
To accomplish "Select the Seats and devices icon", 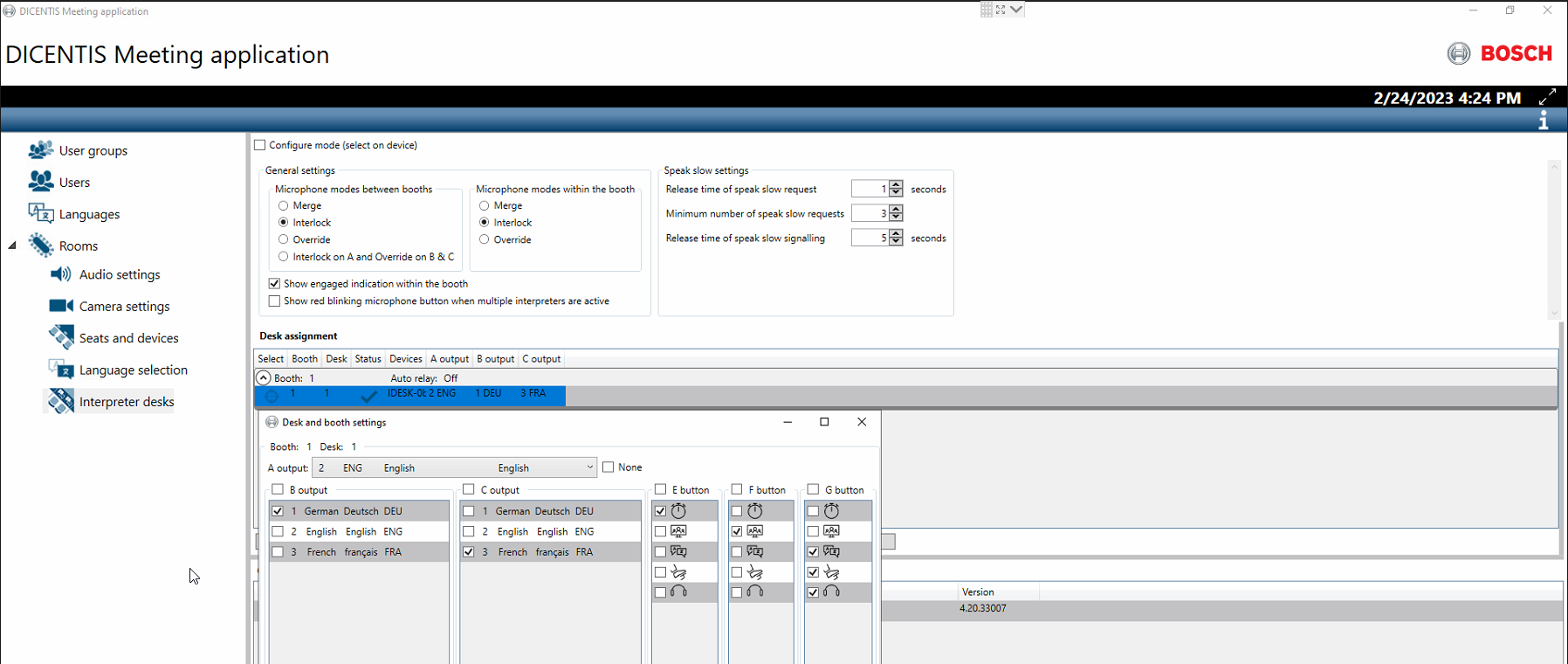I will click(61, 337).
